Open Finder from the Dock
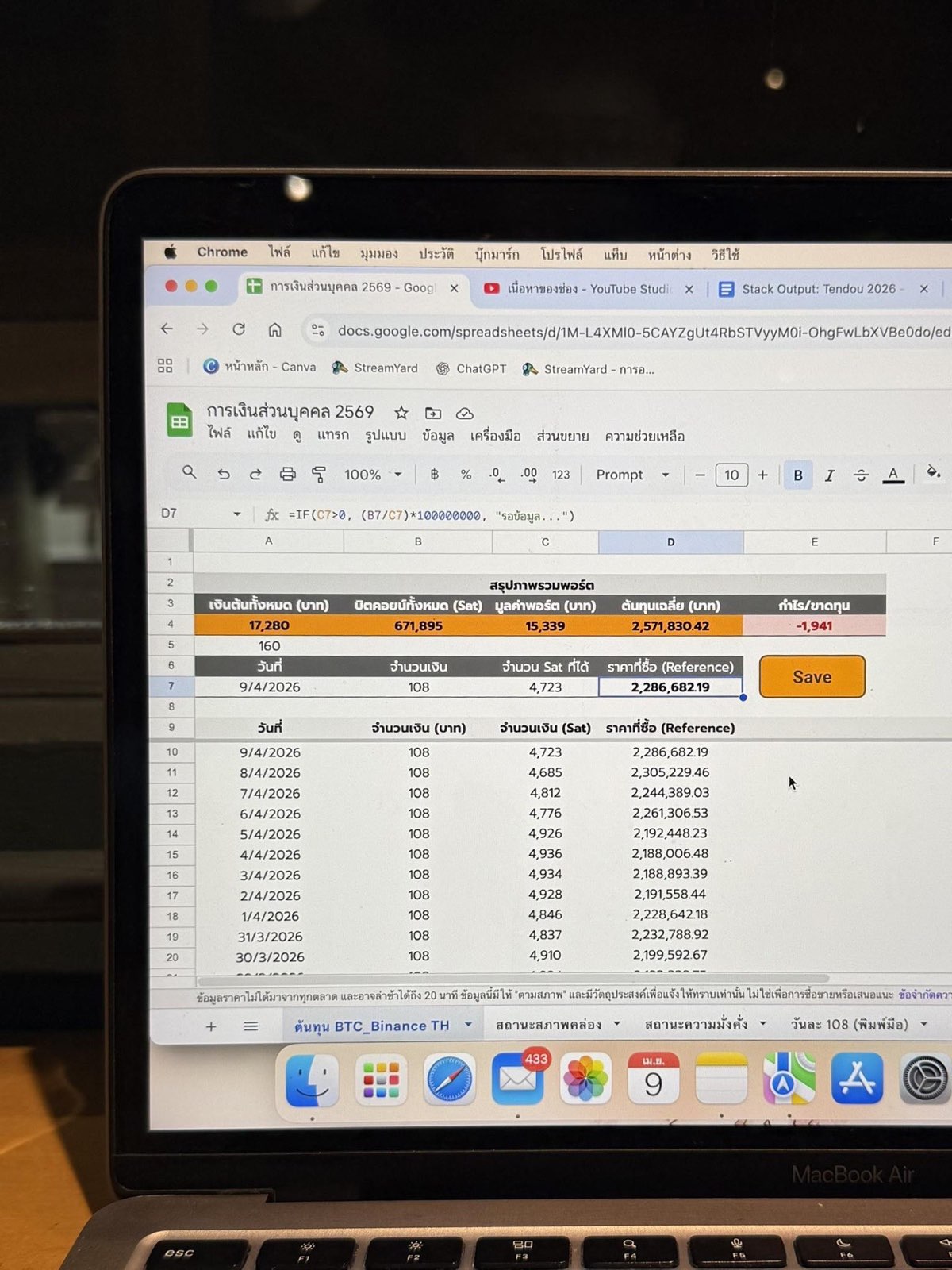 [312, 1080]
